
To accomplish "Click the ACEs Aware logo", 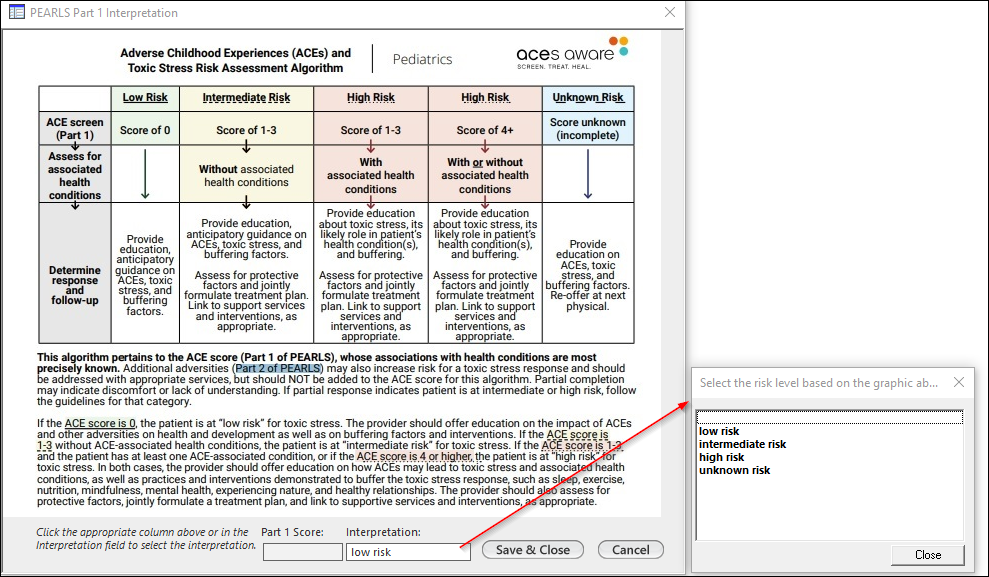I will [572, 54].
